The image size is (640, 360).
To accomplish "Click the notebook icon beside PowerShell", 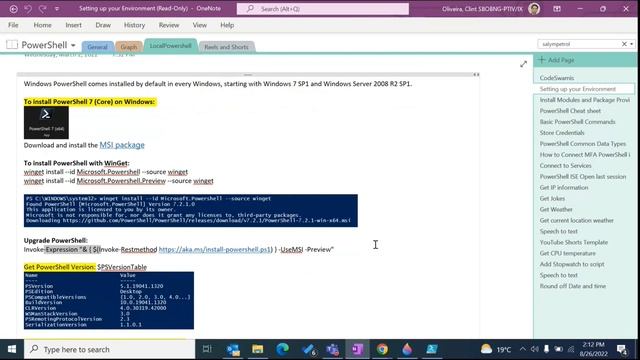I will tap(12, 44).
